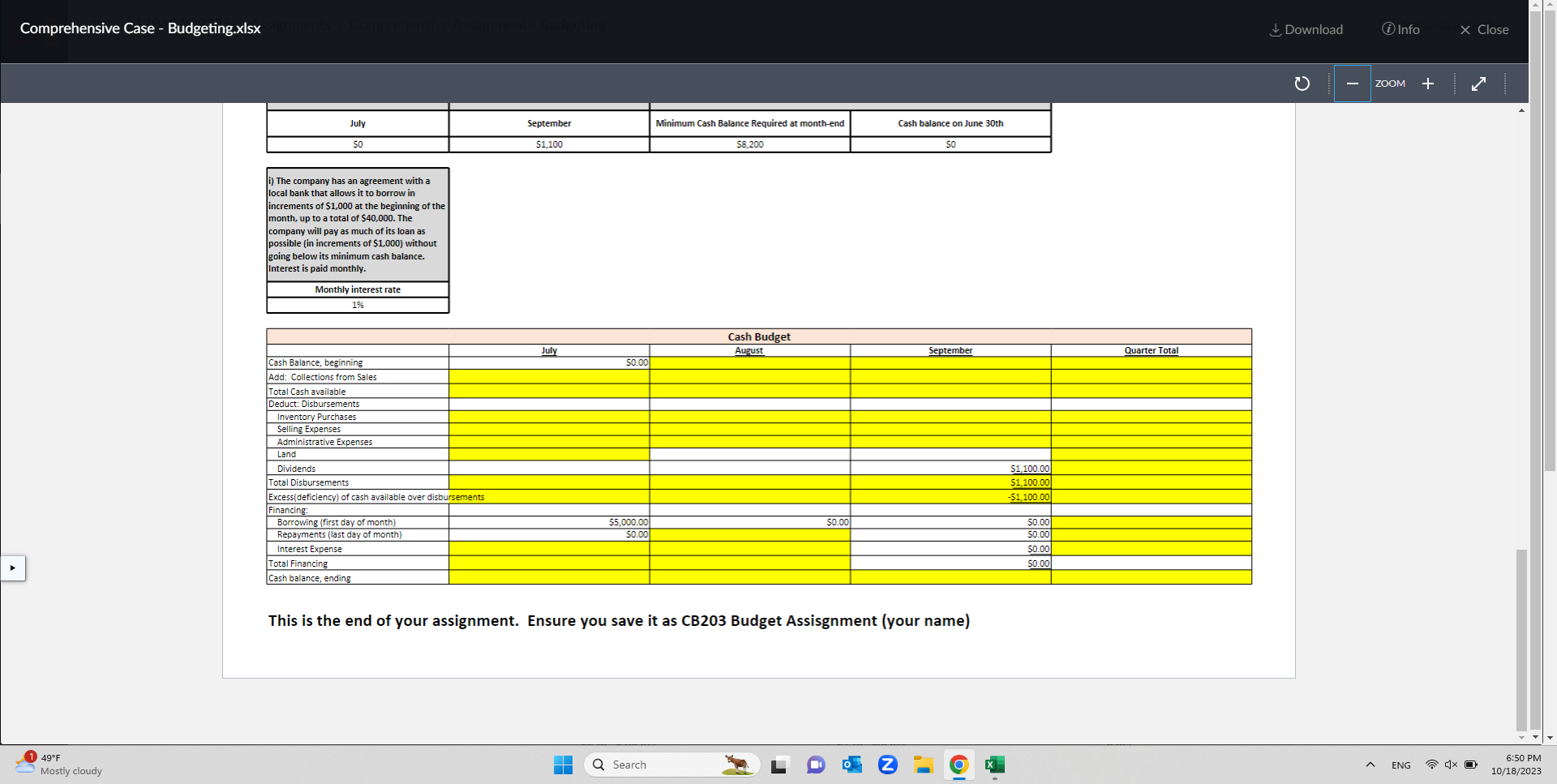Image resolution: width=1557 pixels, height=784 pixels.
Task: Expand the left side panel arrow
Action: coord(12,568)
